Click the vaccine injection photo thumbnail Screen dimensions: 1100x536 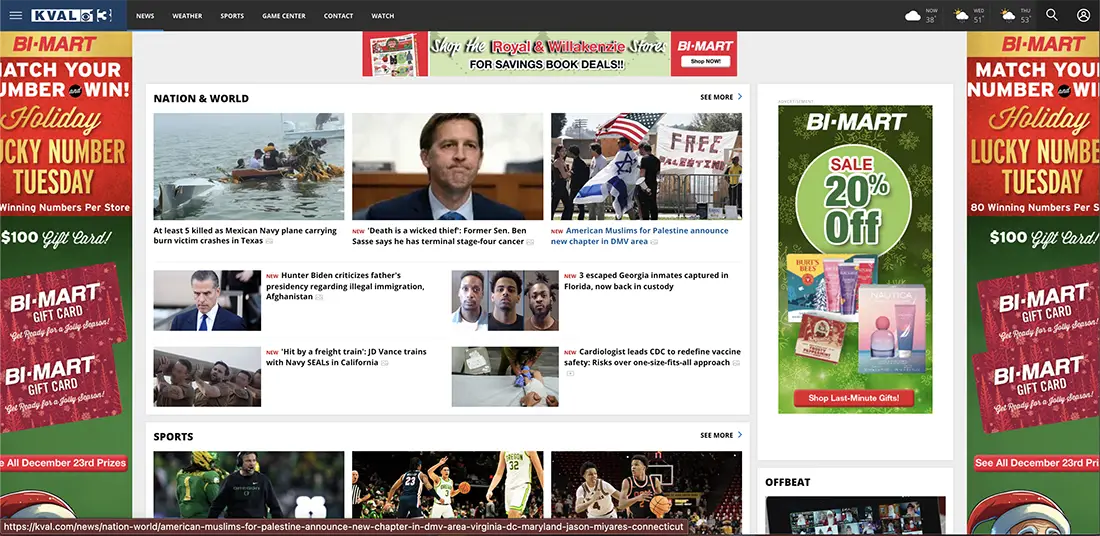coord(505,377)
